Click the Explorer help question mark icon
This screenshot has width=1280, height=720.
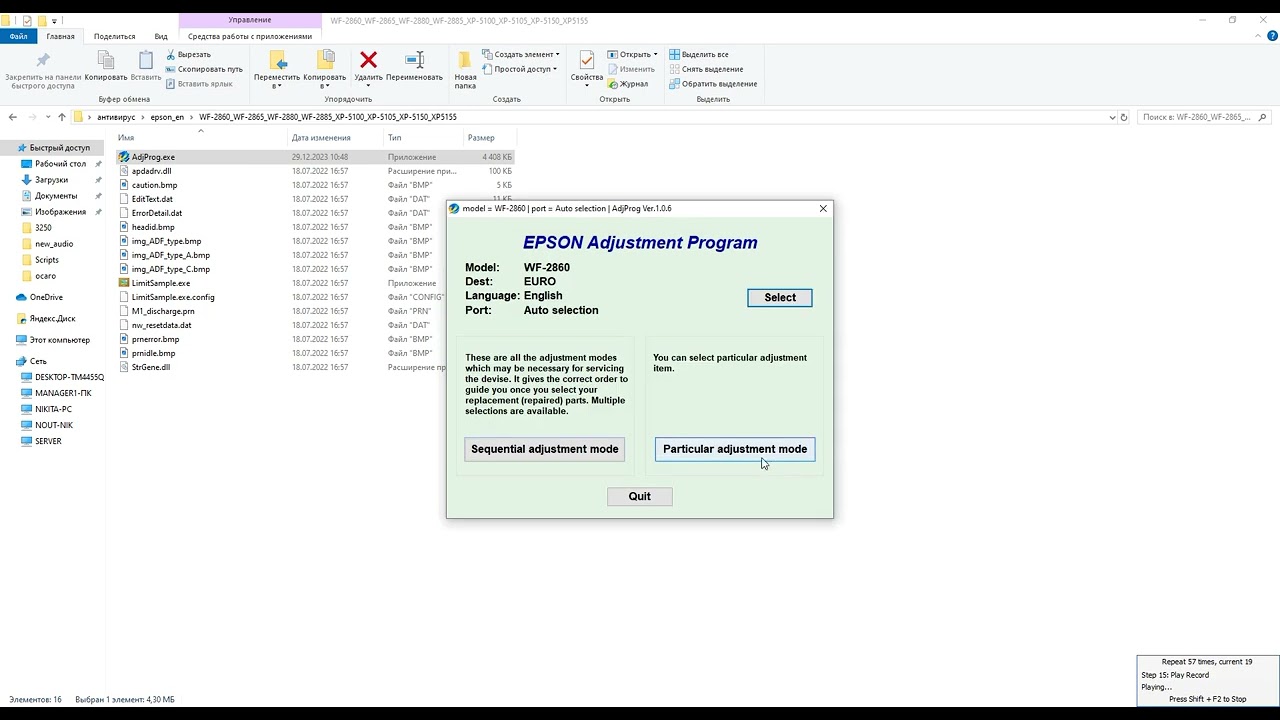pos(1272,36)
